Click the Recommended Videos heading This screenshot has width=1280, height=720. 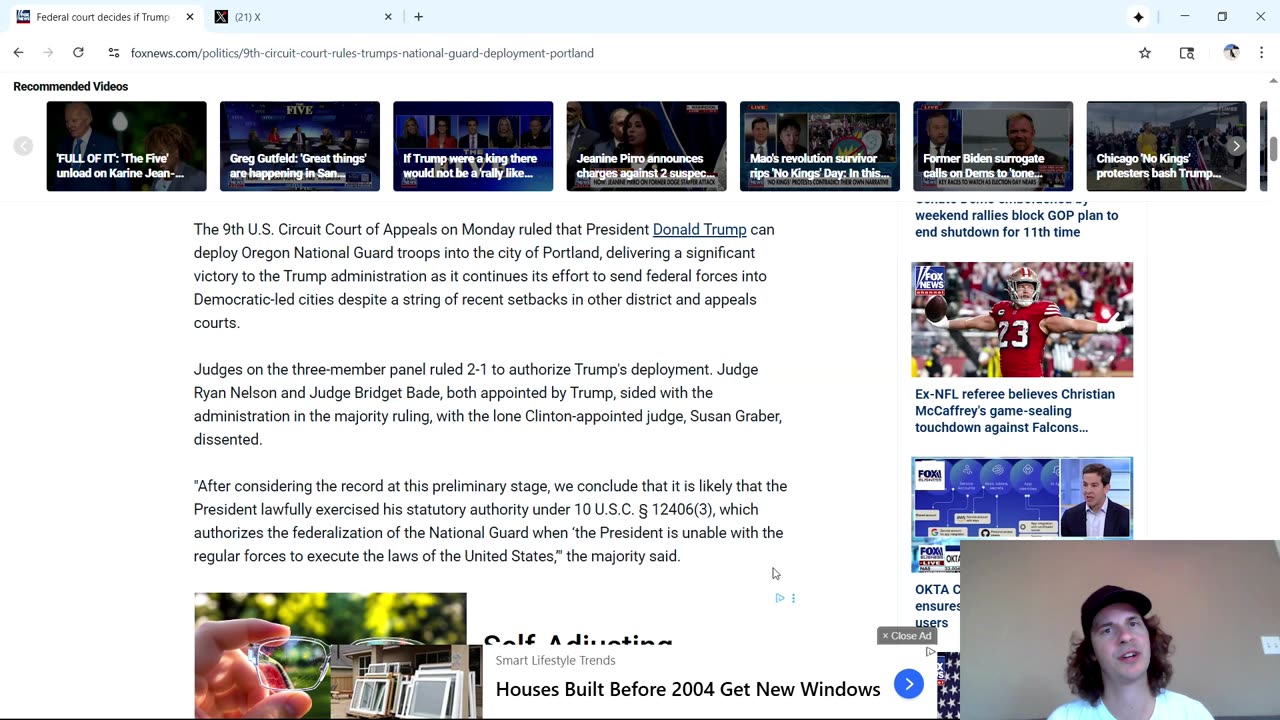point(71,87)
